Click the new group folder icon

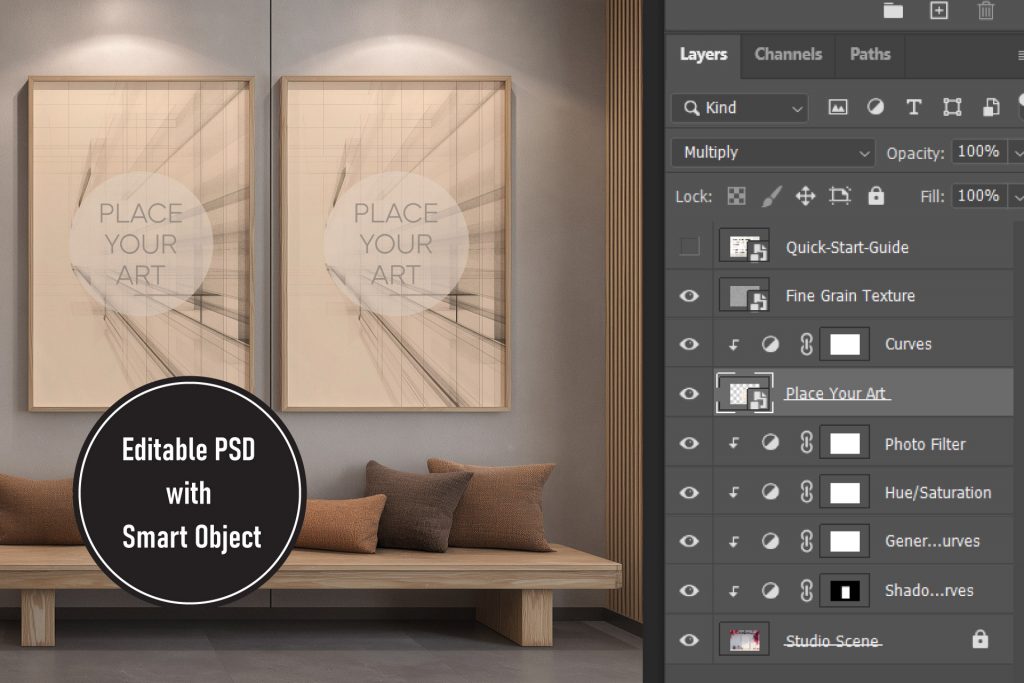pos(893,10)
